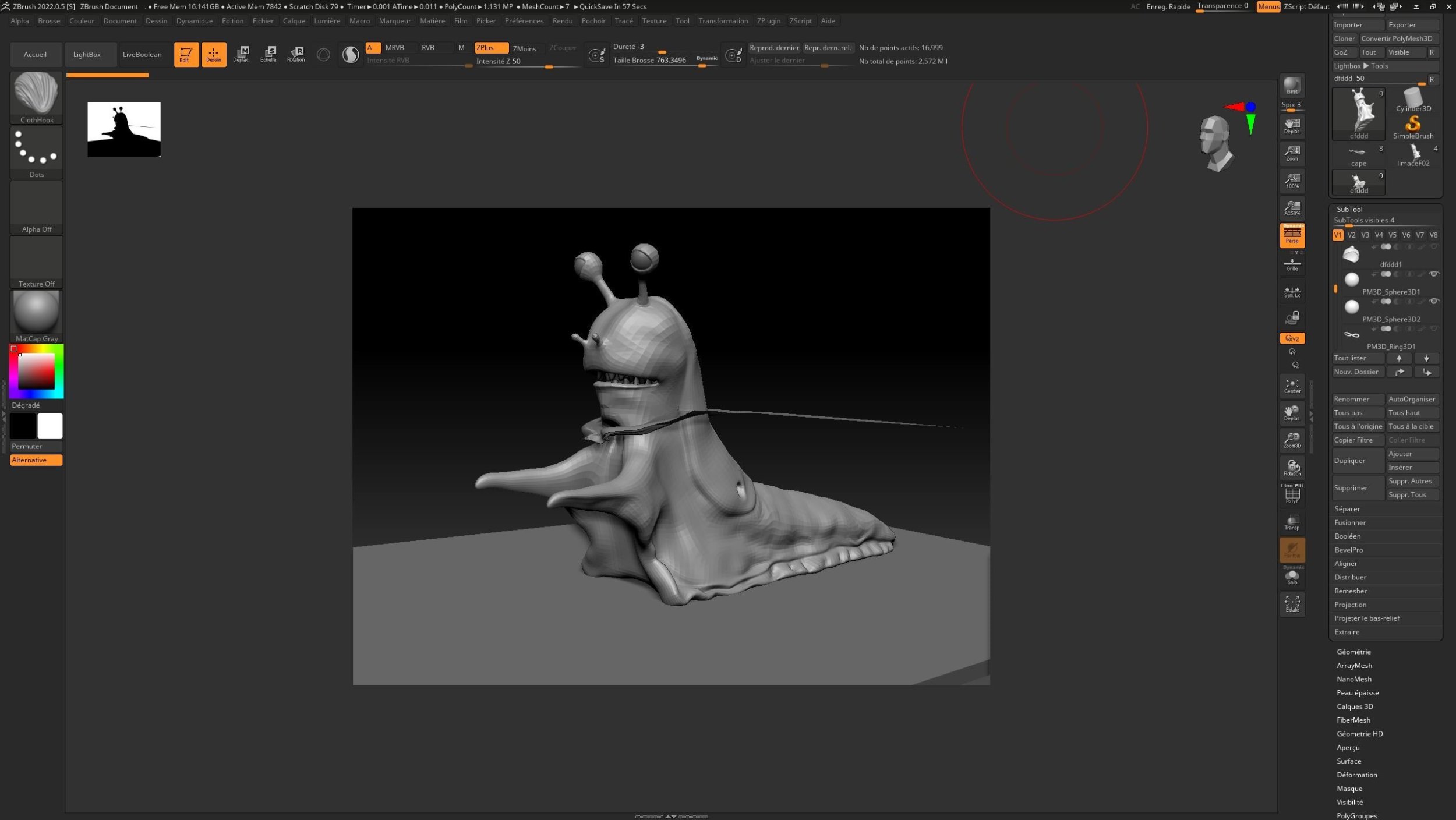Expand the Déformation section
Screen dimensions: 1456x820
click(1356, 775)
